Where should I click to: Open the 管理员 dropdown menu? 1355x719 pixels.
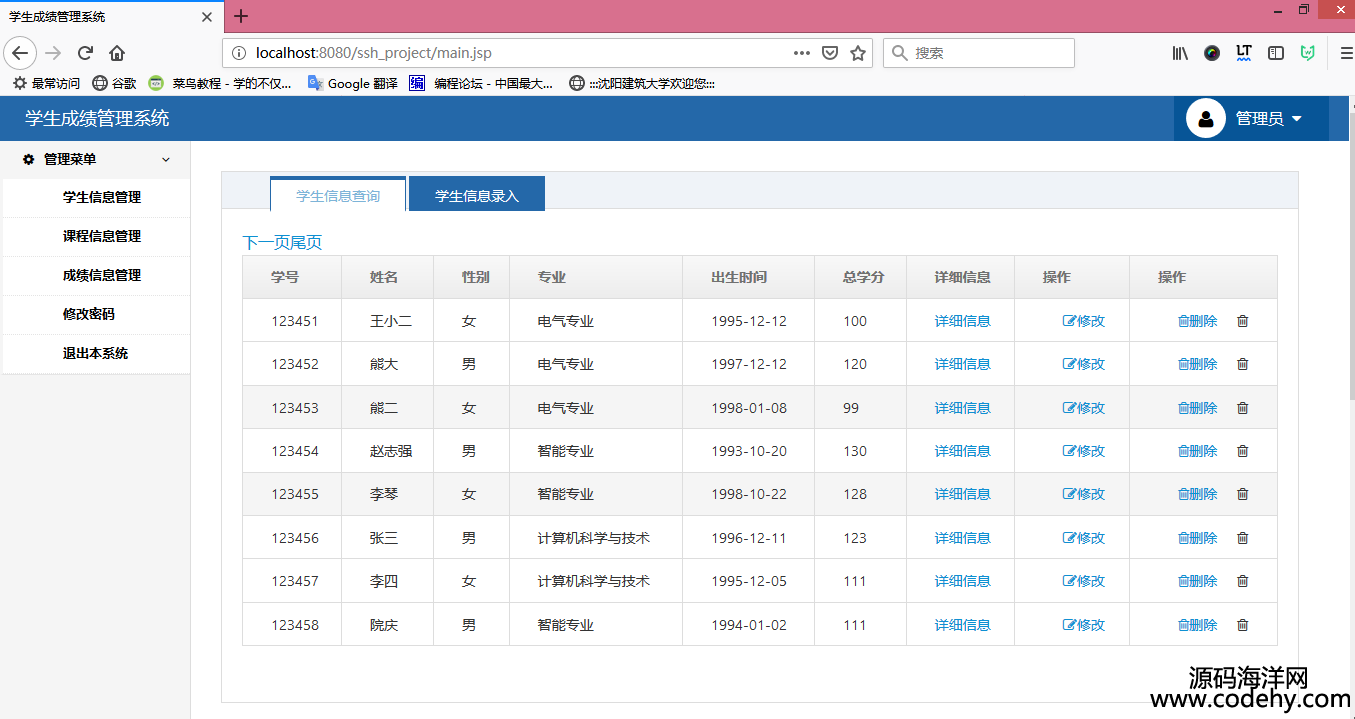click(1268, 119)
